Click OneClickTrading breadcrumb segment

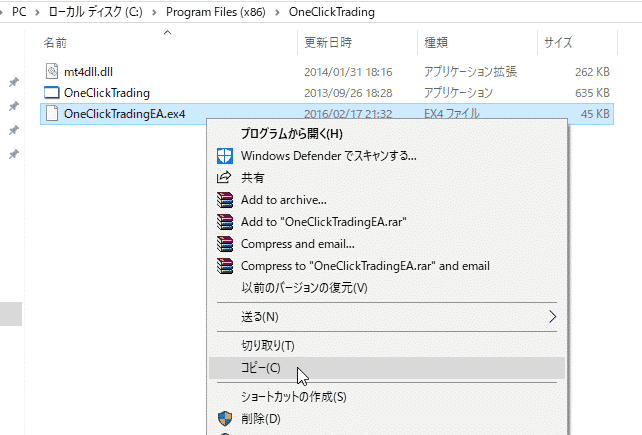(x=332, y=12)
